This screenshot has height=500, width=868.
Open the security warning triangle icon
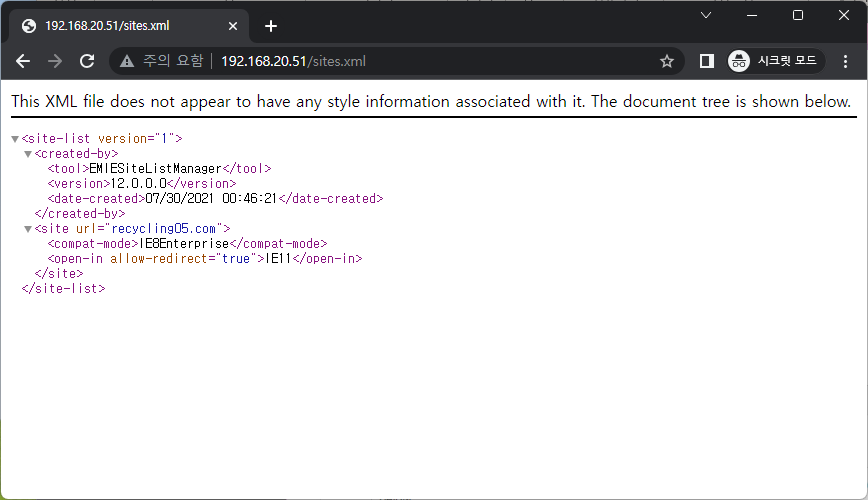[127, 61]
